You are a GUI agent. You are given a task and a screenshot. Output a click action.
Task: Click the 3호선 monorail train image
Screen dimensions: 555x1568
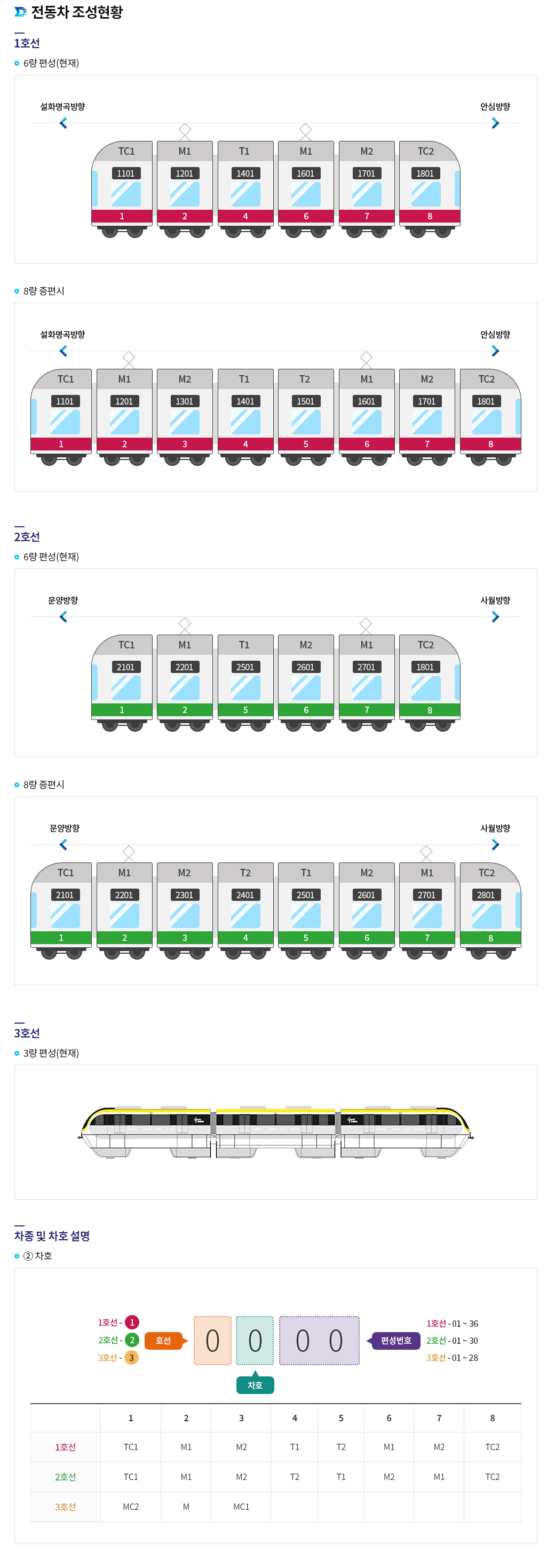276,1131
